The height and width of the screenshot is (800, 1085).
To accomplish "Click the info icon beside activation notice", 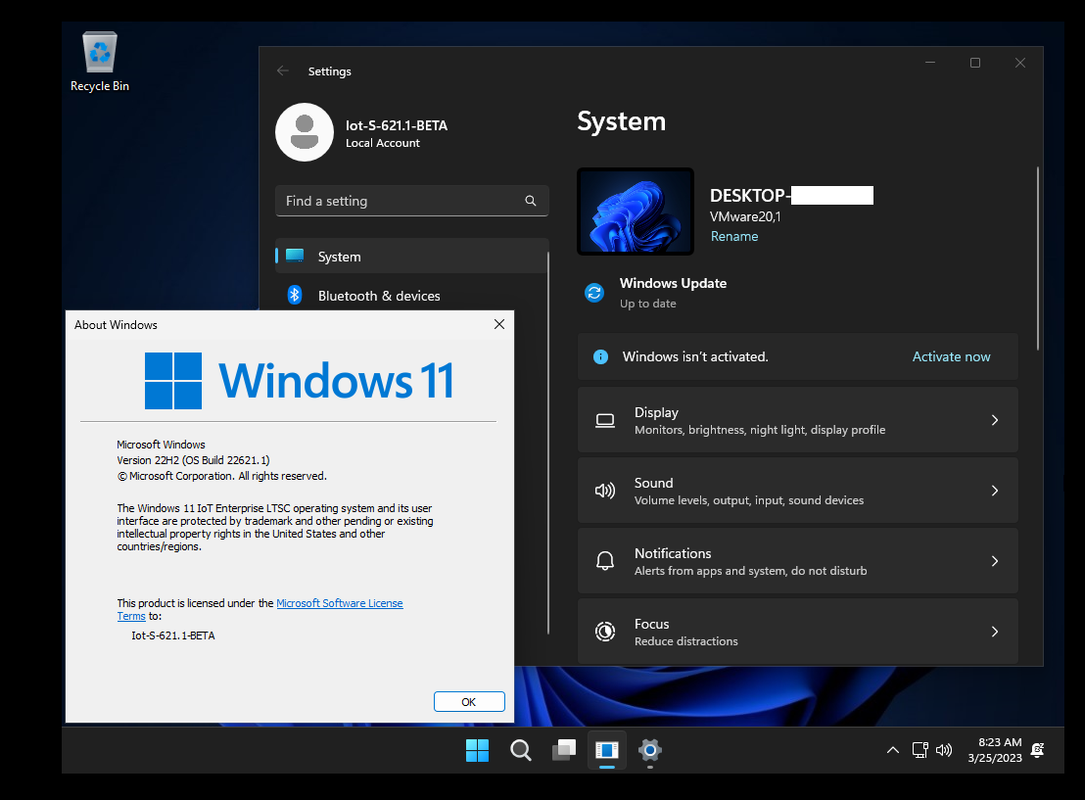I will coord(601,356).
